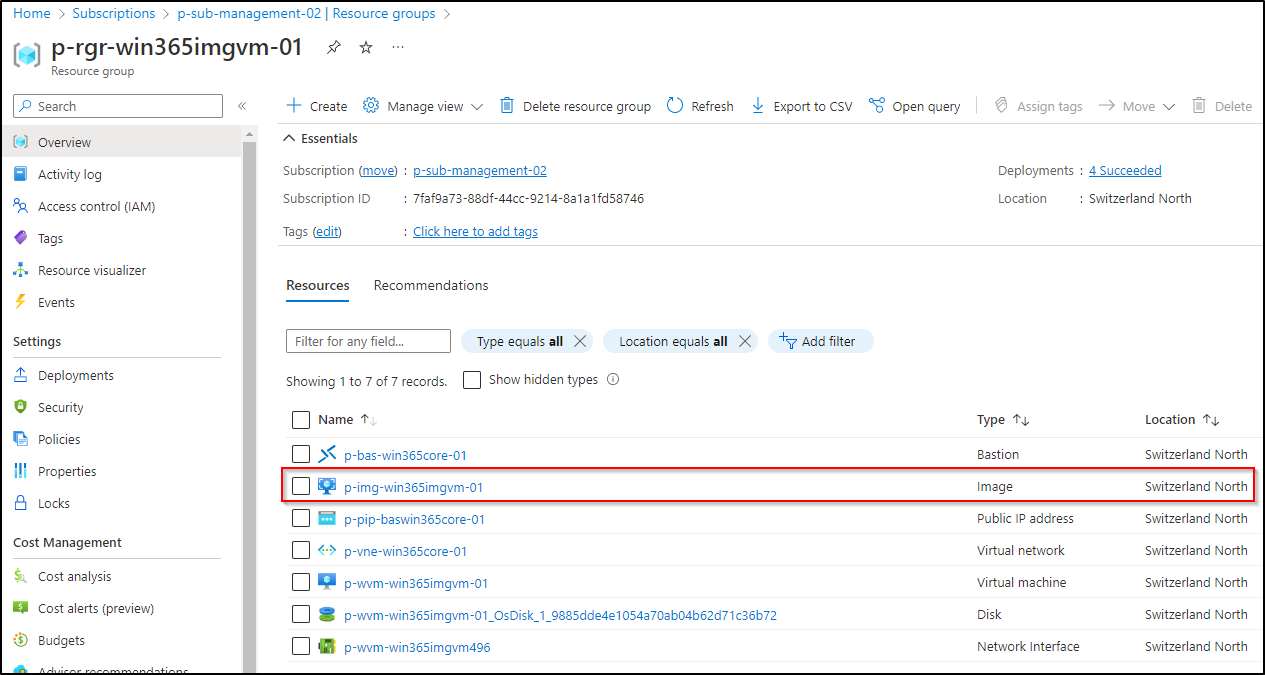
Task: Check the p-vne-win365core-01 row checkbox
Action: click(301, 551)
